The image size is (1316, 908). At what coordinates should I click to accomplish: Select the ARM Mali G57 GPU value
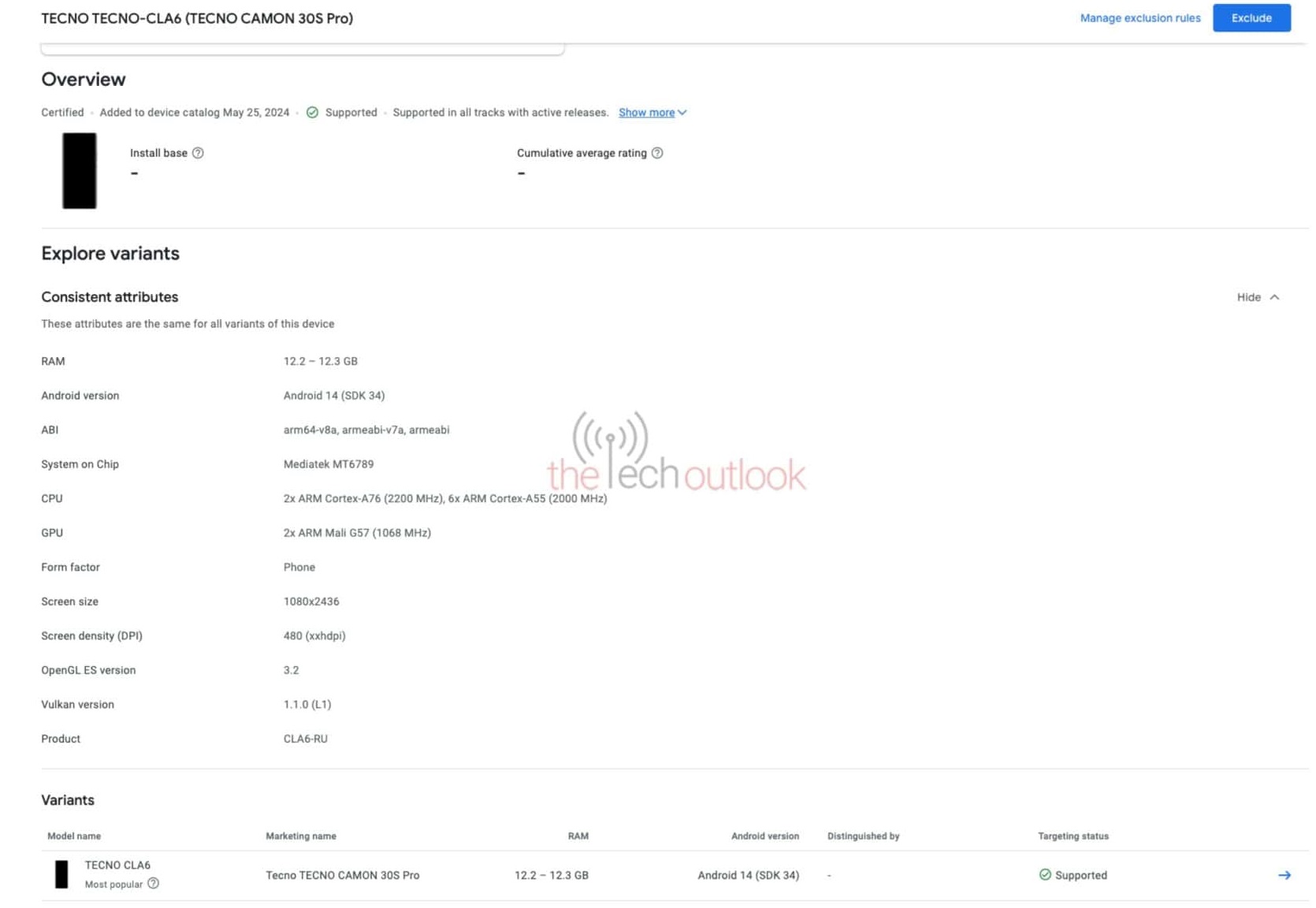click(357, 533)
